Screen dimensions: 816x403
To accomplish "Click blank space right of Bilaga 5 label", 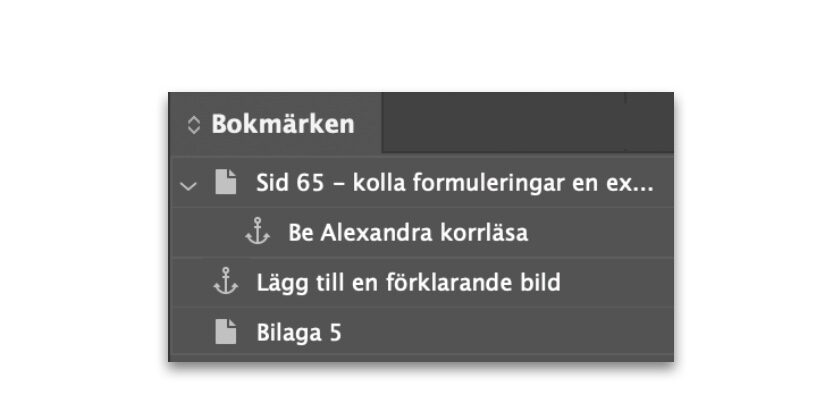I will point(507,332).
